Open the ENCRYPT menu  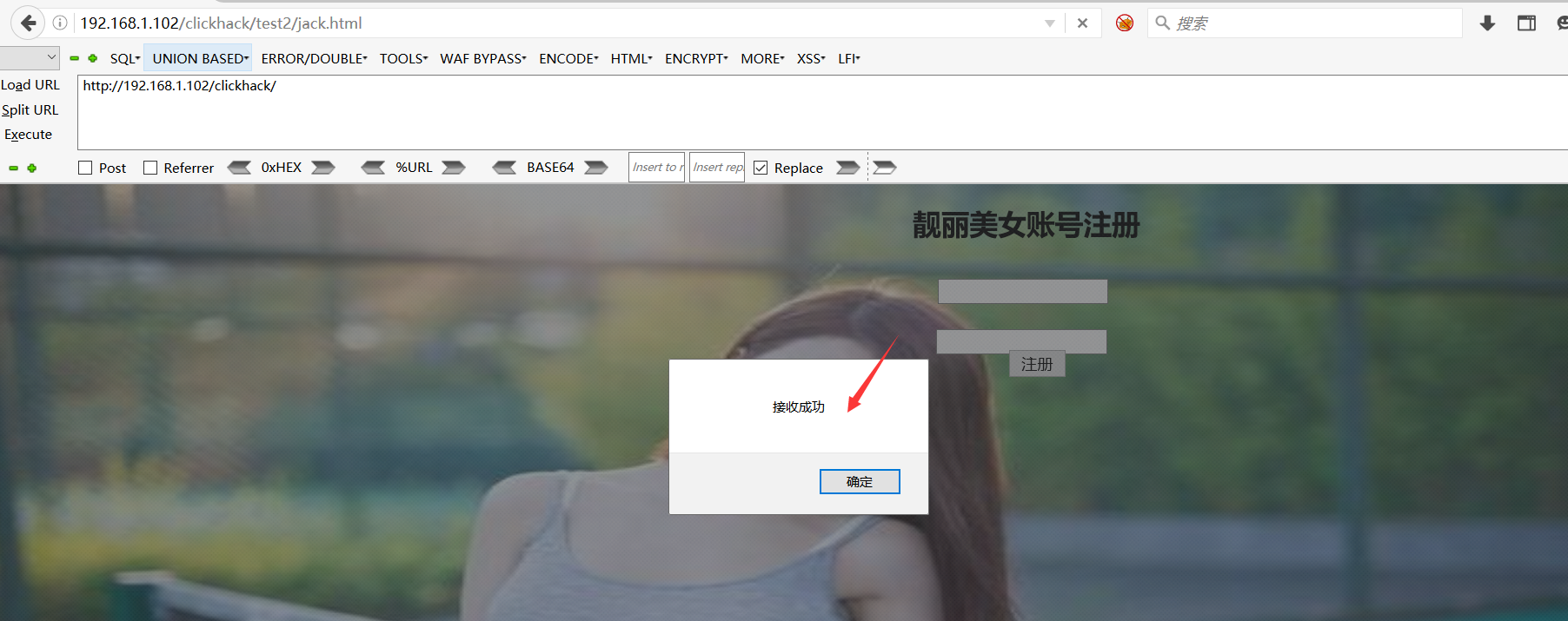click(696, 58)
